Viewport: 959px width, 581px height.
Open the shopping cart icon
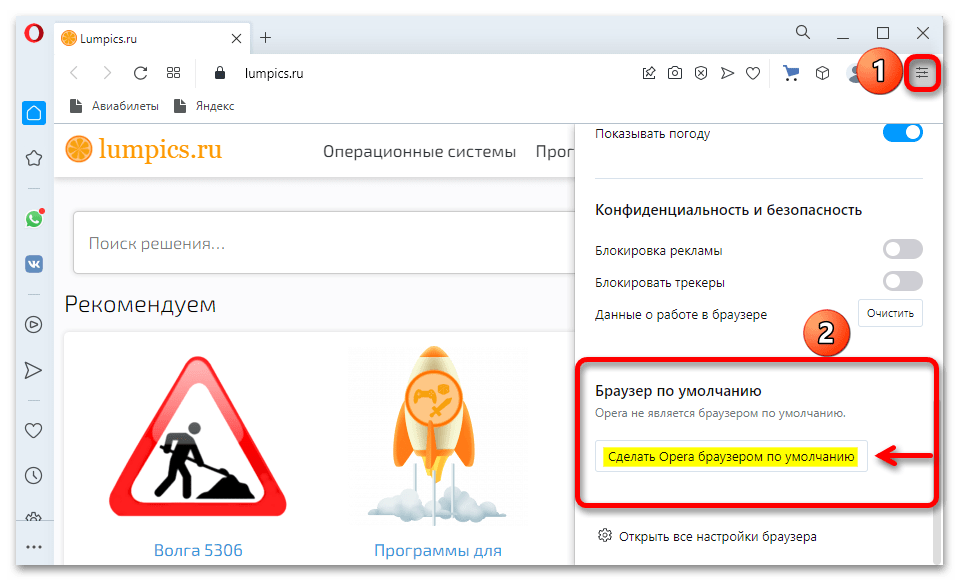tap(791, 73)
